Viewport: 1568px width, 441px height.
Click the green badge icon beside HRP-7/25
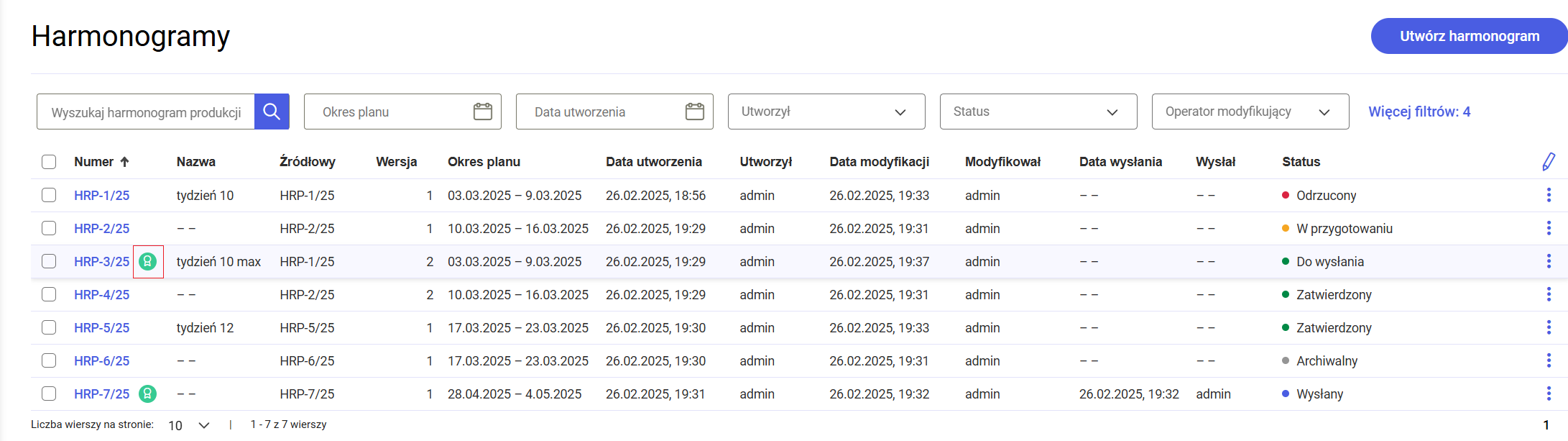coord(147,394)
